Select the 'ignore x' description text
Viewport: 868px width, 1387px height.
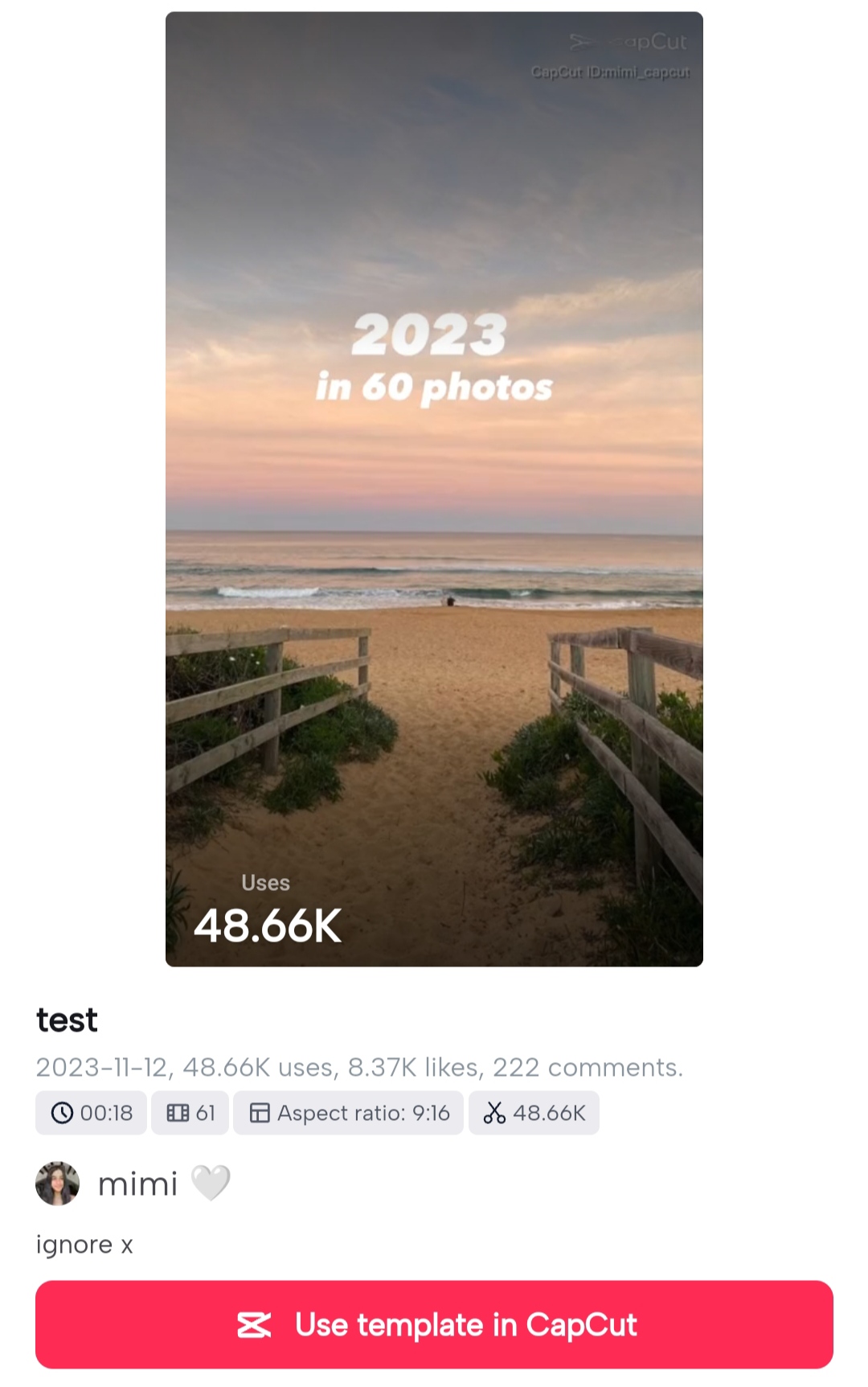point(84,1244)
